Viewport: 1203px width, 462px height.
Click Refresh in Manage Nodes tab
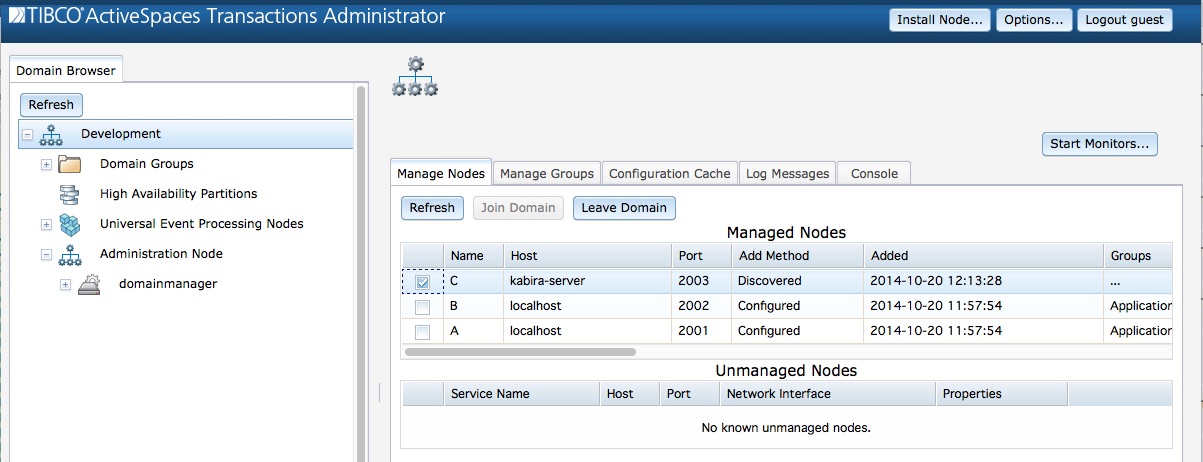(432, 208)
